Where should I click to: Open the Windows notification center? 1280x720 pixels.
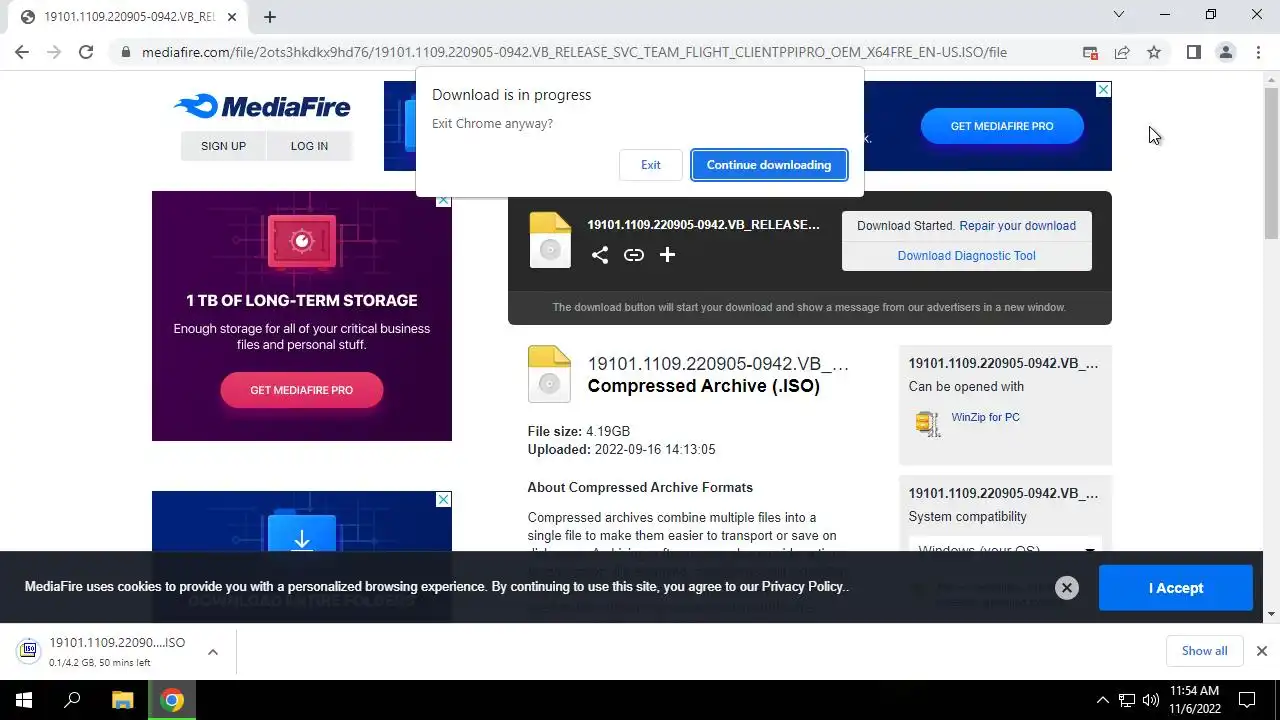[x=1247, y=700]
